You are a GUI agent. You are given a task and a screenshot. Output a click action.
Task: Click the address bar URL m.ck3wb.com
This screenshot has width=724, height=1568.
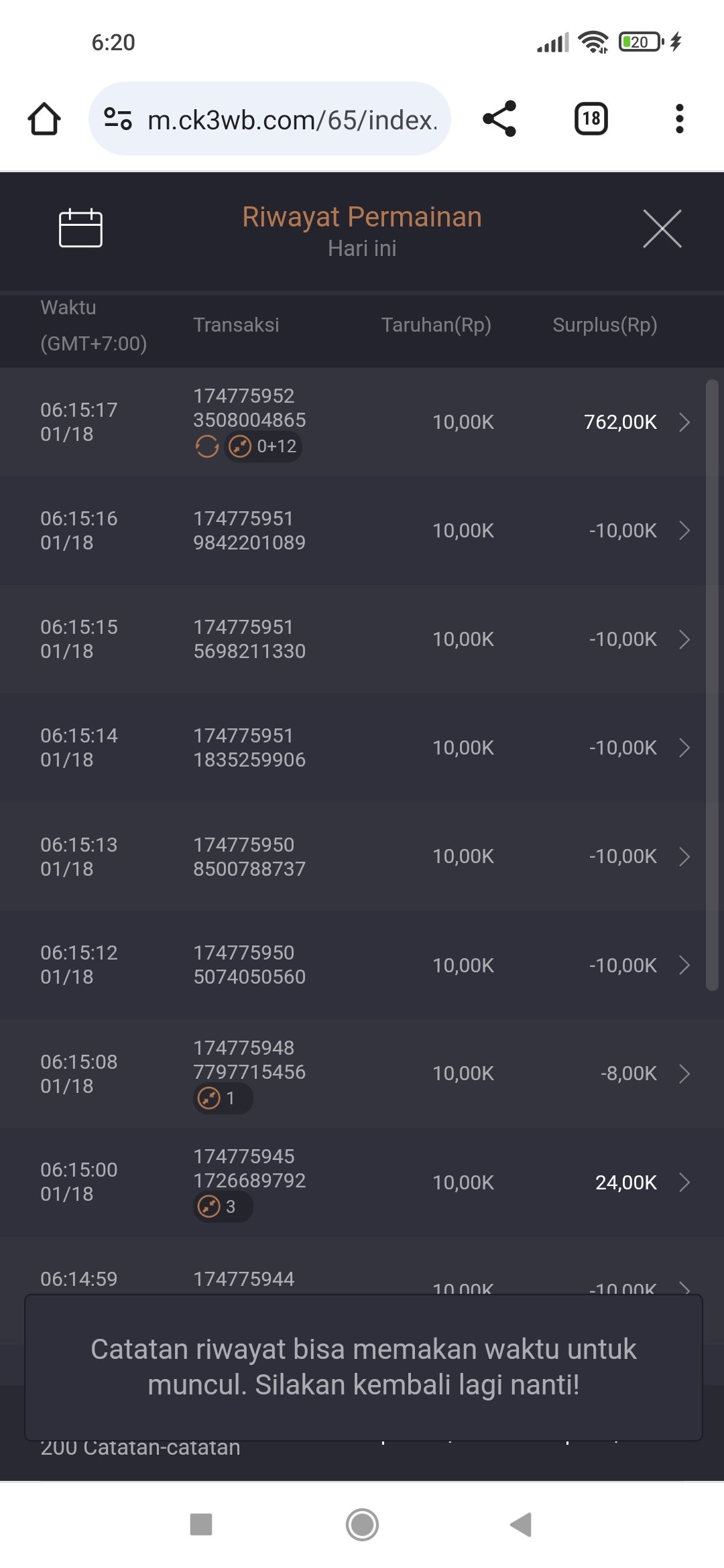click(292, 120)
